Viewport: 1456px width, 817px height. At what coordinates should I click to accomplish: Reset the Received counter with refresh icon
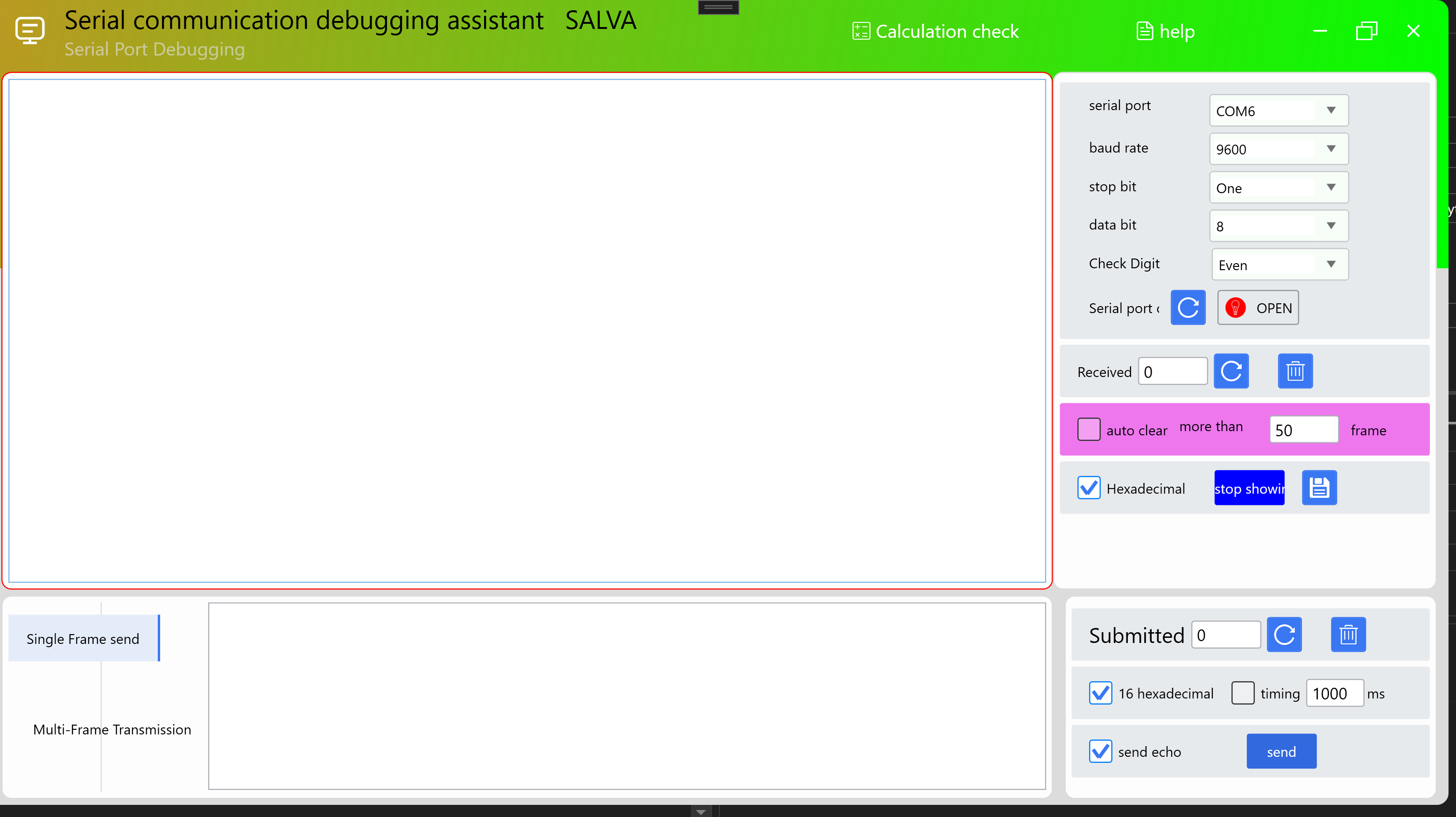[1231, 372]
